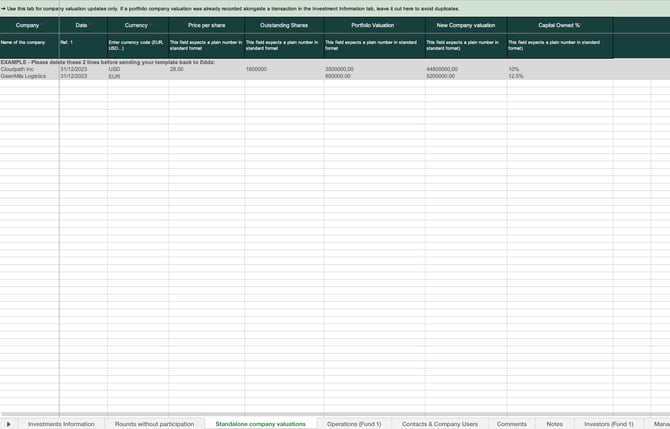The image size is (670, 429).
Task: Switch to the Comments sheet tab
Action: click(511, 424)
